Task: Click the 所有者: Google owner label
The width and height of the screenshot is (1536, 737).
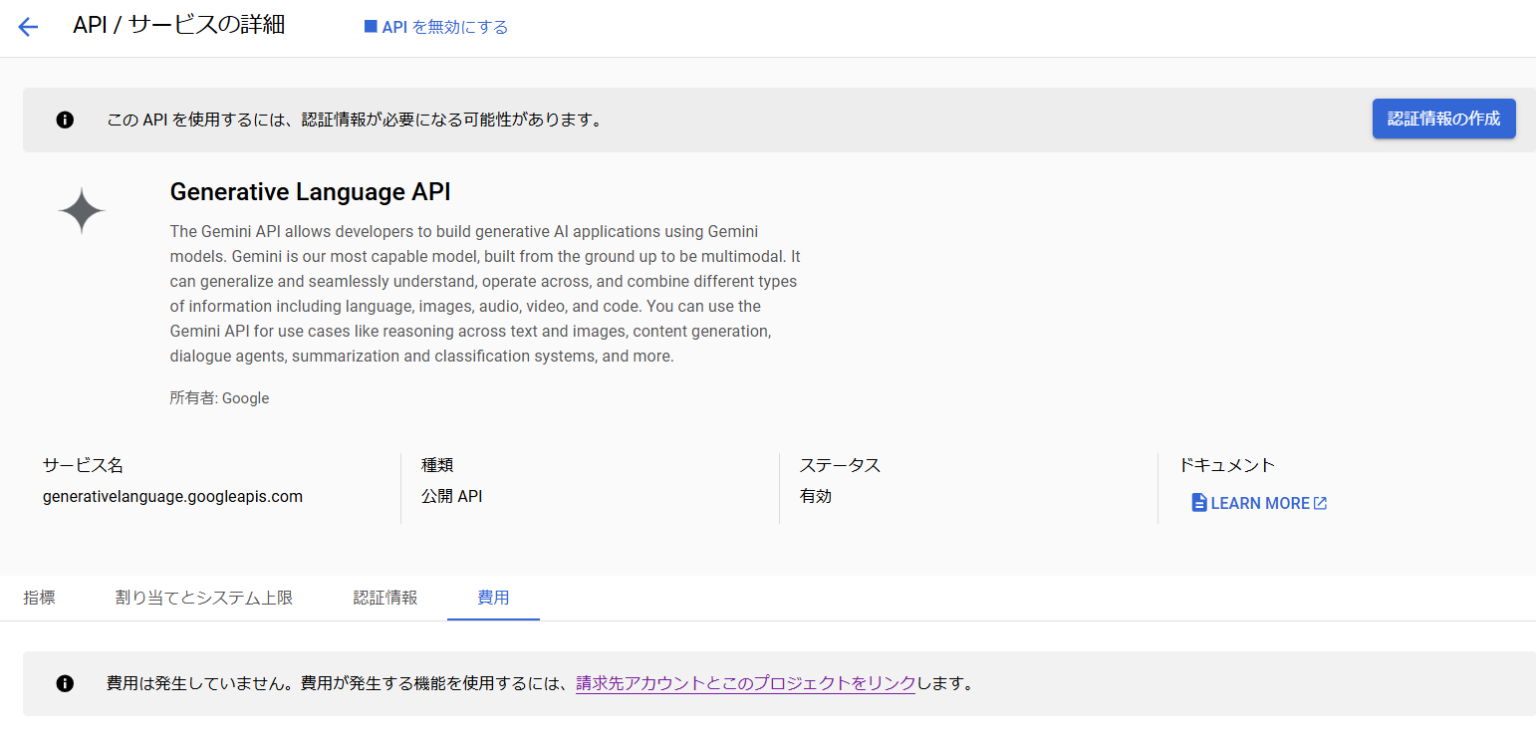Action: pyautogui.click(x=219, y=397)
